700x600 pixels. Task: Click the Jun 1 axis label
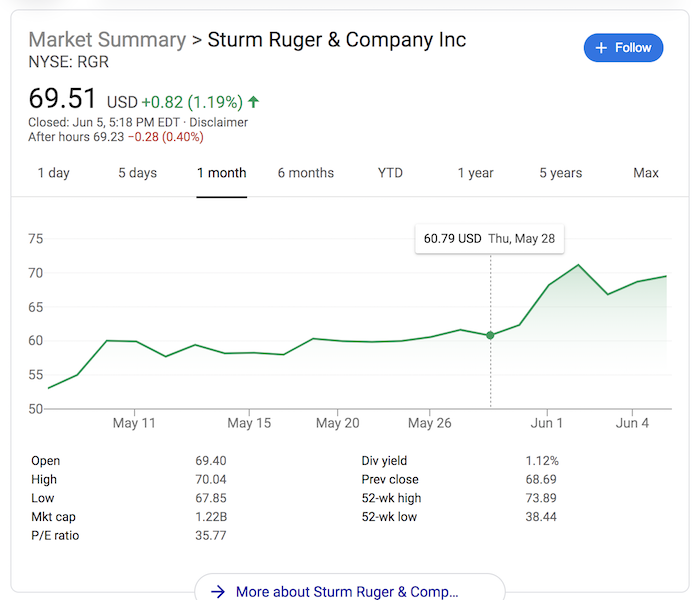[x=547, y=423]
